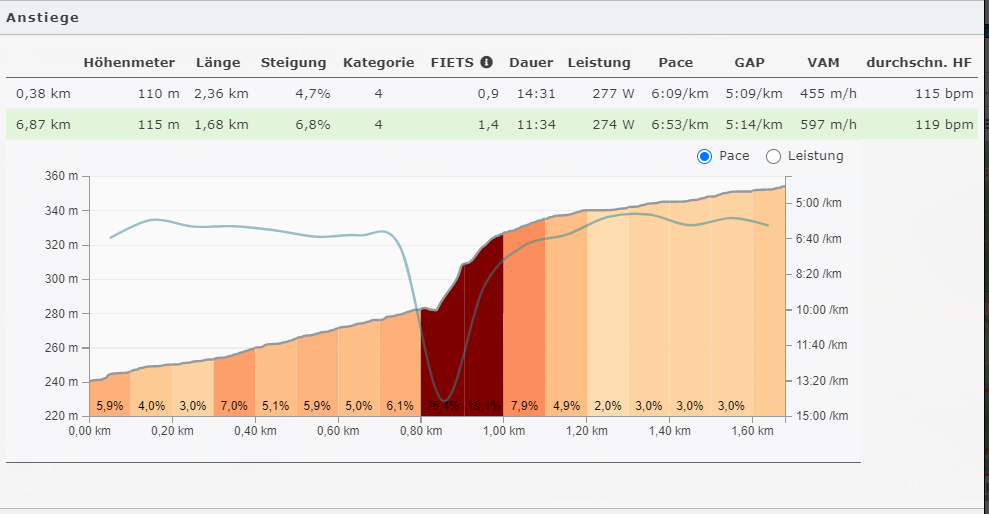
Task: Click the VAM column header
Action: [x=822, y=62]
